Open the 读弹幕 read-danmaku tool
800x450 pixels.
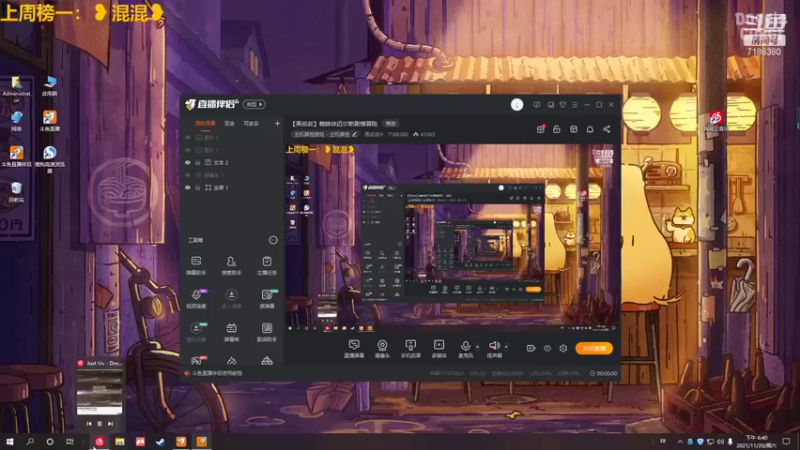[x=267, y=298]
